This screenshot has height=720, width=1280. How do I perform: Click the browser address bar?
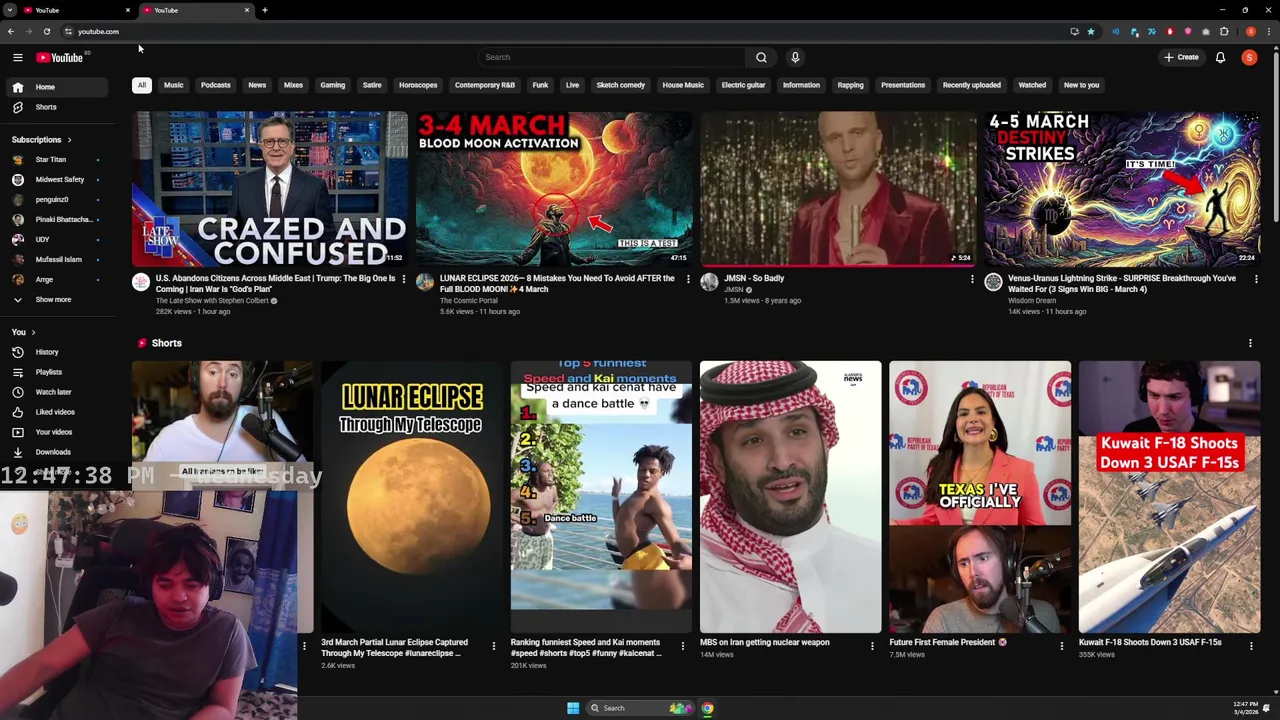coord(560,31)
